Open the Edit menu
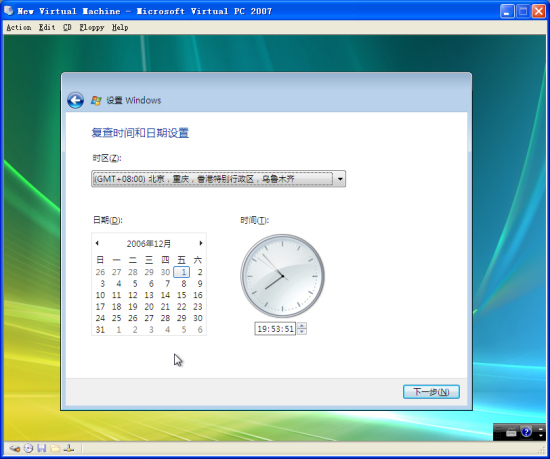Screen dimensions: 550x459 tap(47, 27)
